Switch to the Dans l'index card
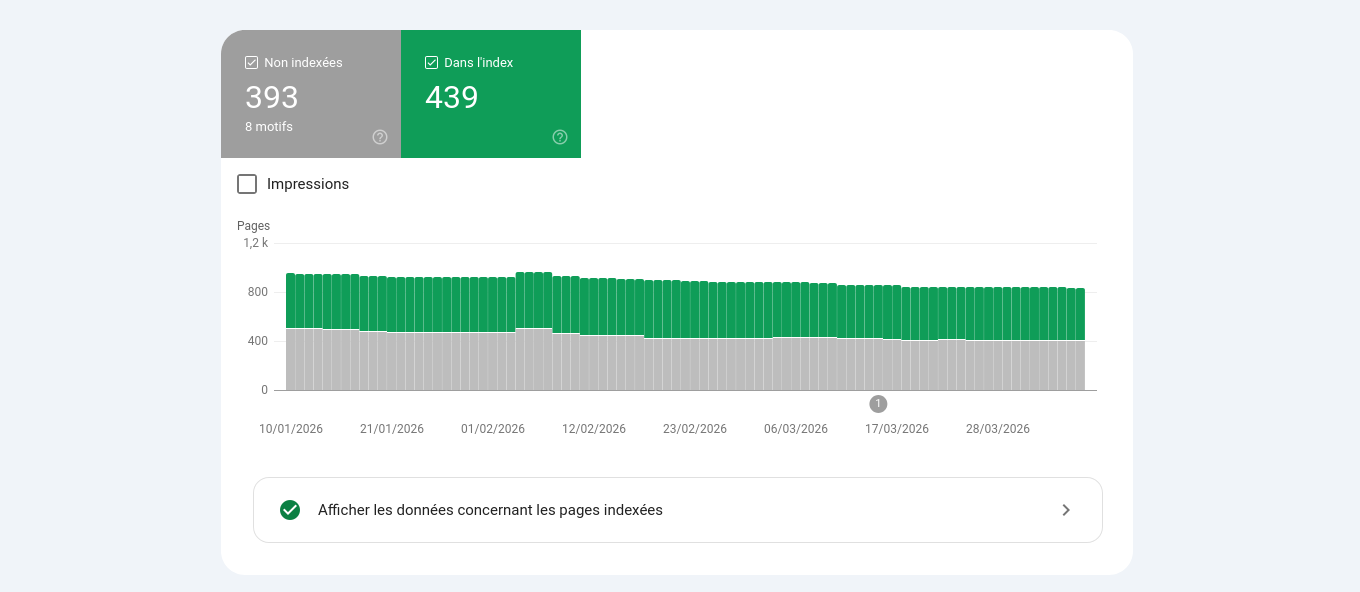This screenshot has width=1360, height=592. click(490, 94)
